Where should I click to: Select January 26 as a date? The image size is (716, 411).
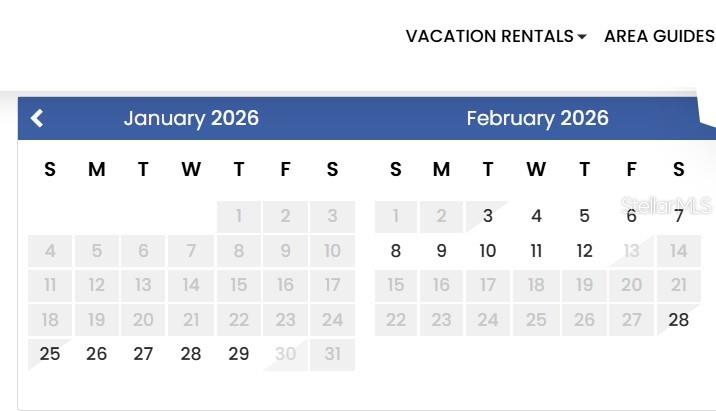[97, 354]
